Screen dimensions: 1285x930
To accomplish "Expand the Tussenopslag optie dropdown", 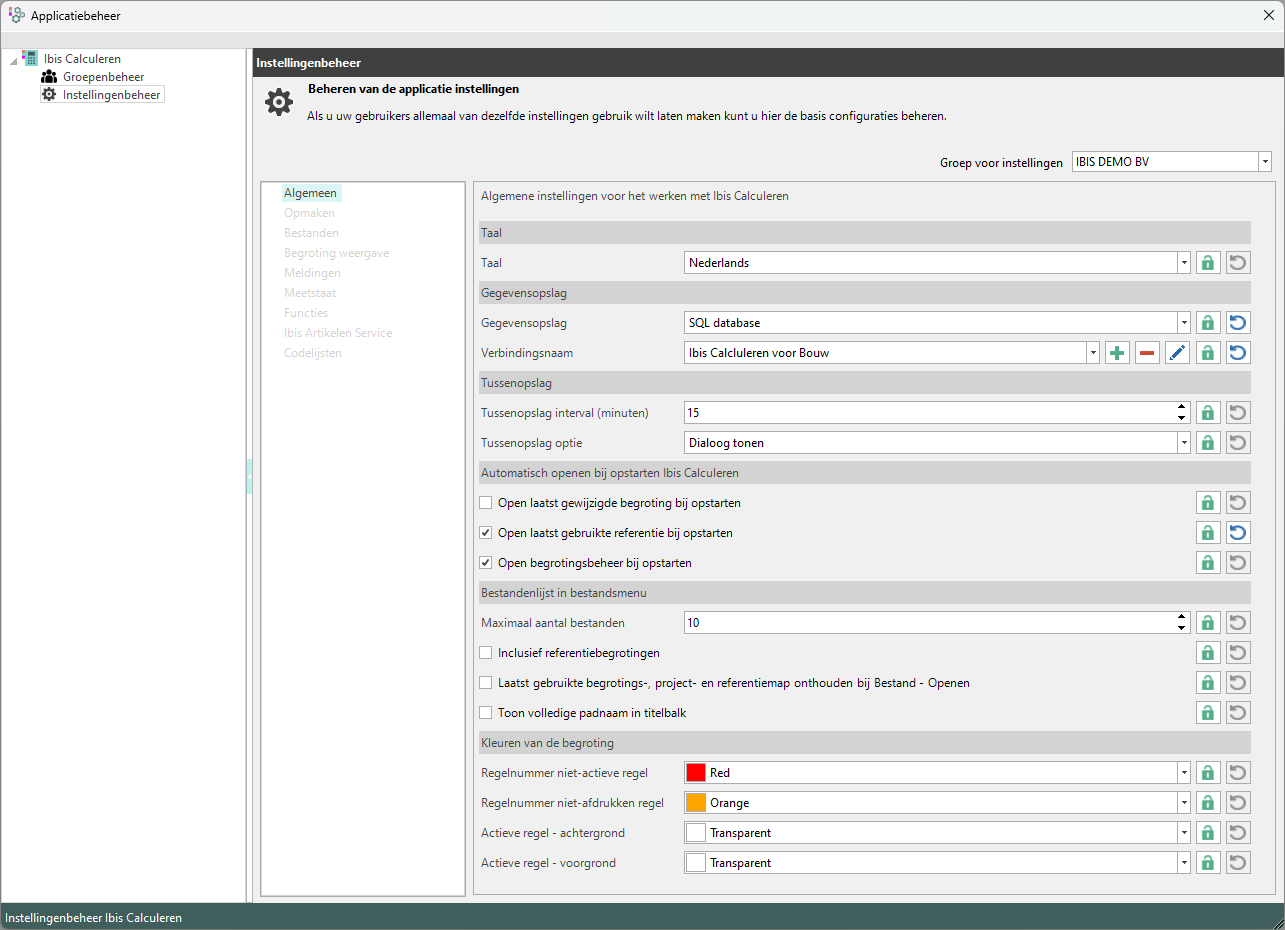I will coord(1184,443).
